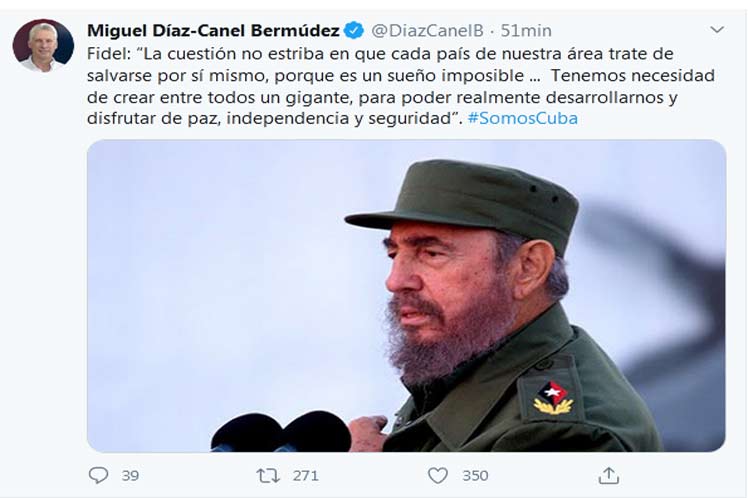748x498 pixels.
Task: Open Miguel Díaz-Canel Bermúdez display name
Action: click(x=213, y=31)
